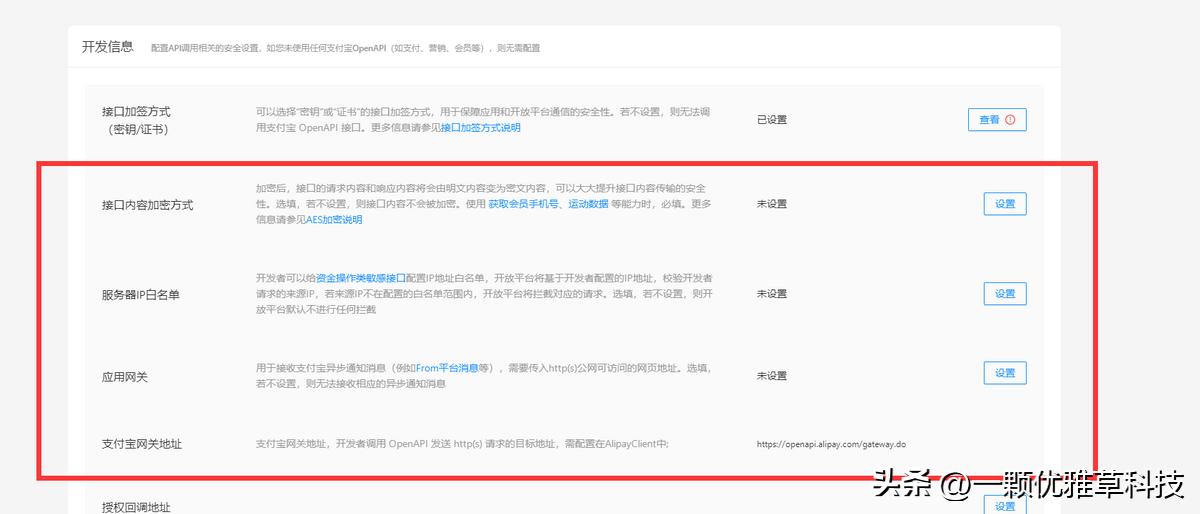Viewport: 1200px width, 514px height.
Task: Click the 授权回调地址 row label
Action: 135,507
